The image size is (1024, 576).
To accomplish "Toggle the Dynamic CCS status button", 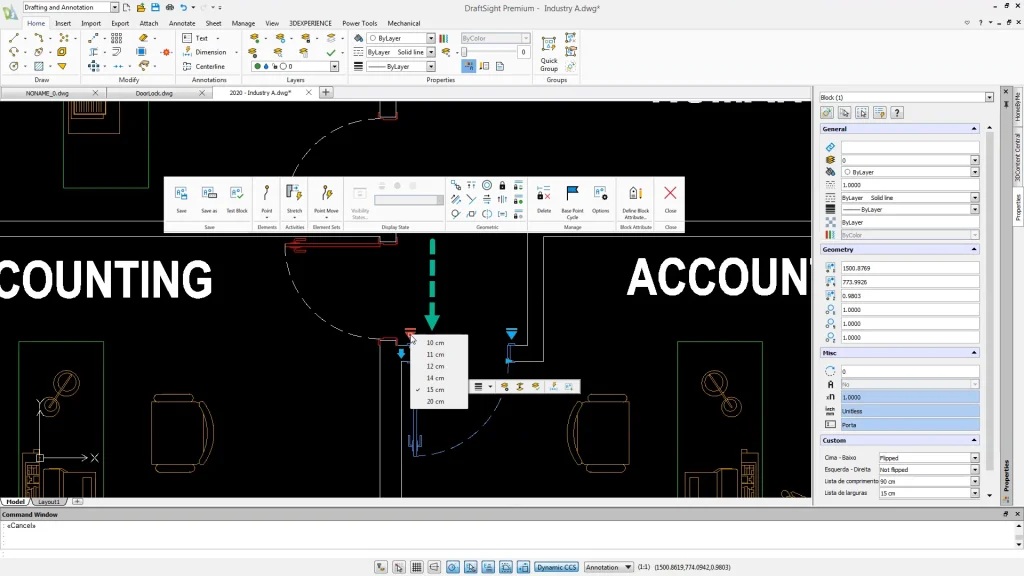I will click(x=556, y=567).
